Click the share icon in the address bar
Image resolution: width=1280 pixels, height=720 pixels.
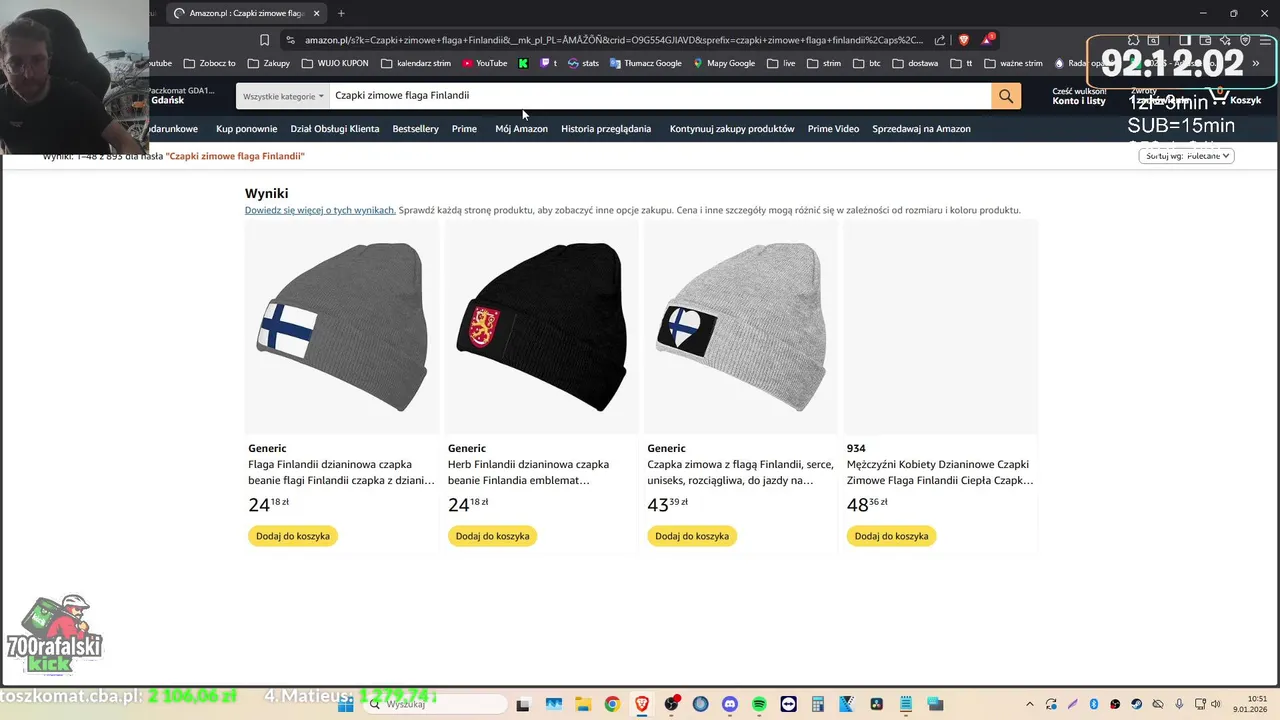click(940, 40)
